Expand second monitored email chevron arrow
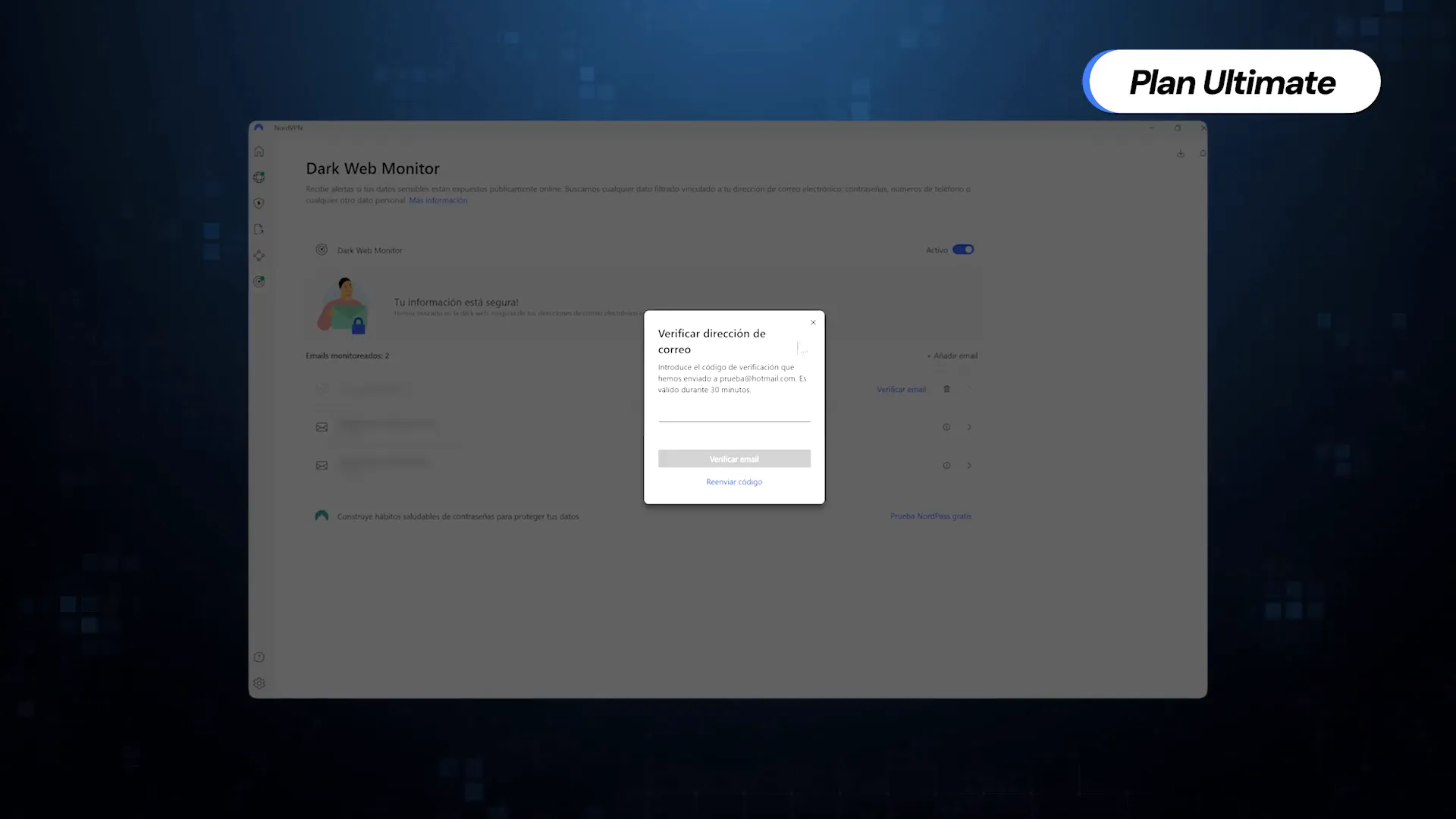Screen dimensions: 1456x819 pyautogui.click(x=969, y=465)
